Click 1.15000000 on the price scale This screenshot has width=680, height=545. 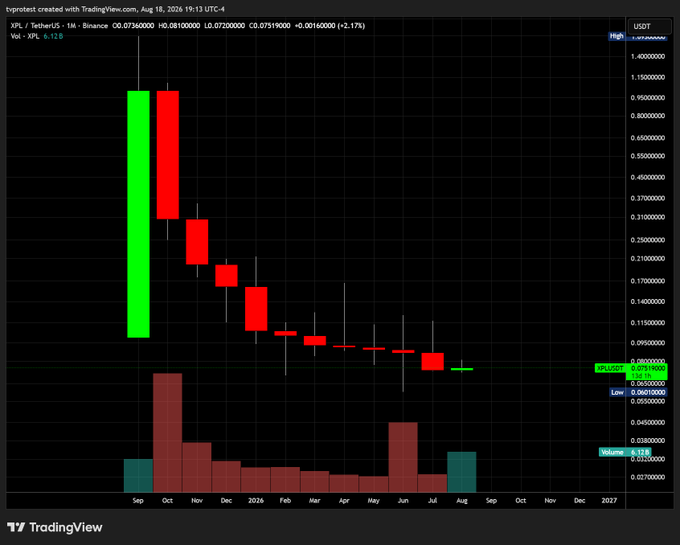click(647, 77)
